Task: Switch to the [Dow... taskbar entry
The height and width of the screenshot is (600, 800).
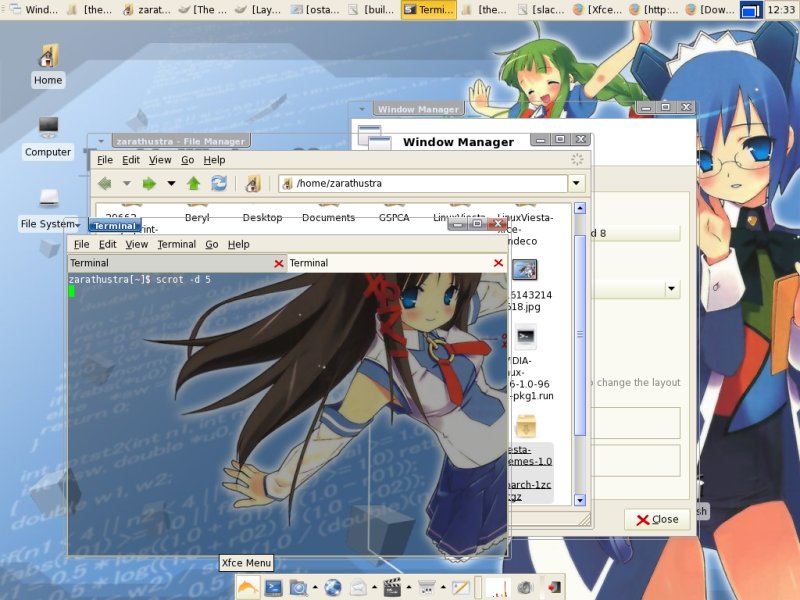Action: 710,9
